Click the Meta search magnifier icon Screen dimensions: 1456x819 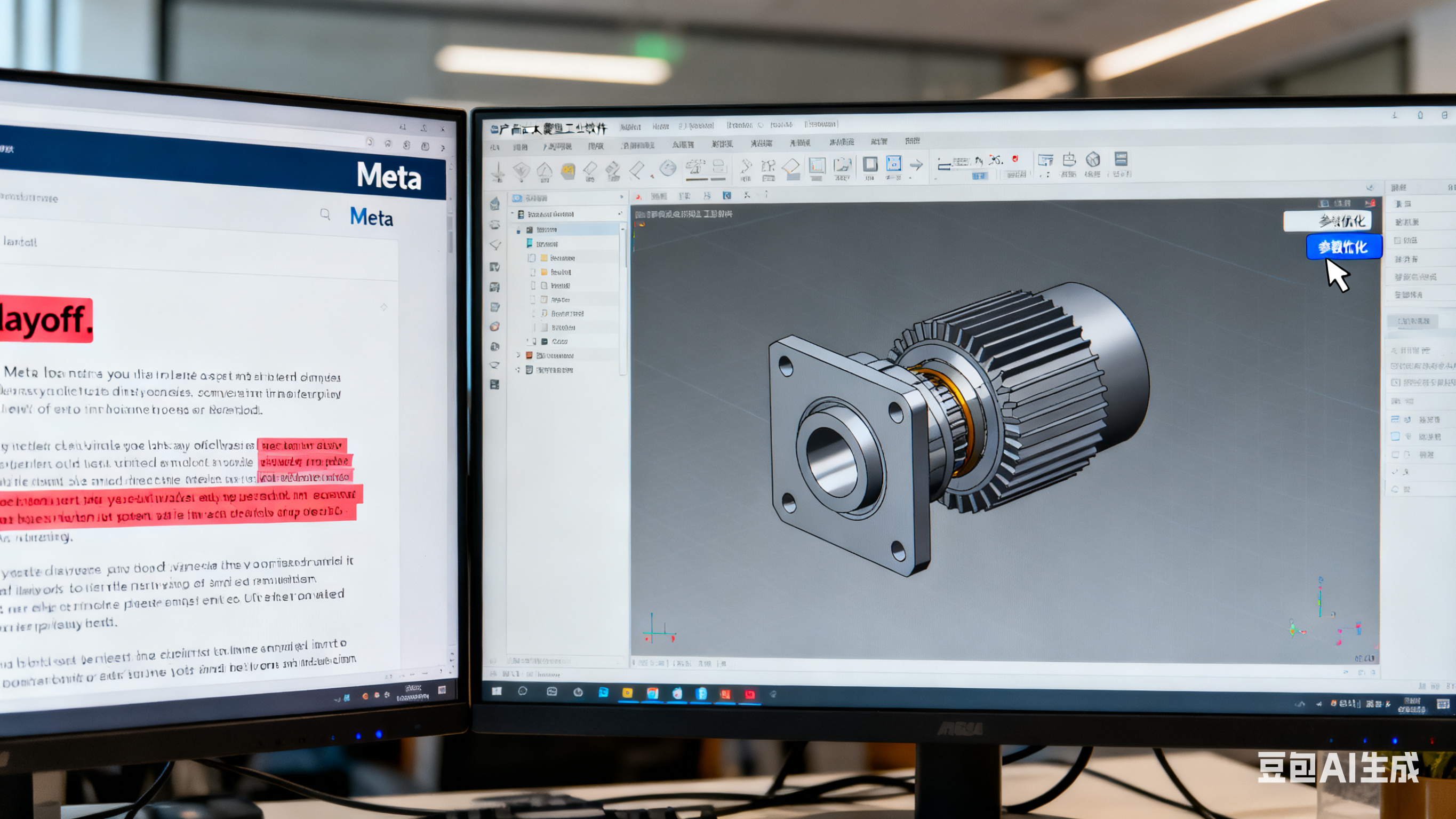click(325, 214)
